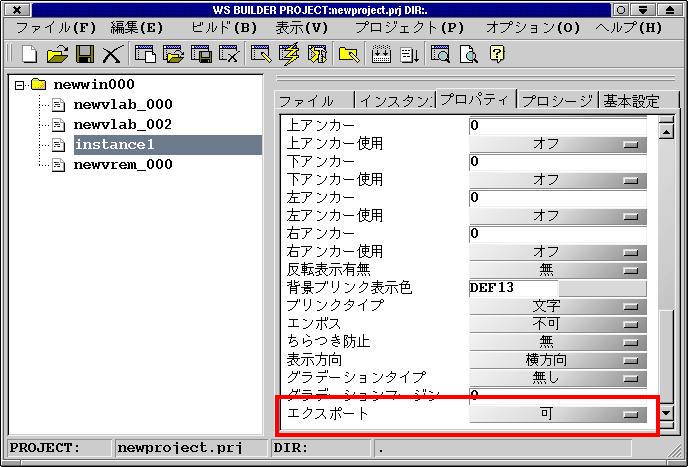Switch to the インスタンス tab
Screen dimensions: 688x467
tap(395, 101)
